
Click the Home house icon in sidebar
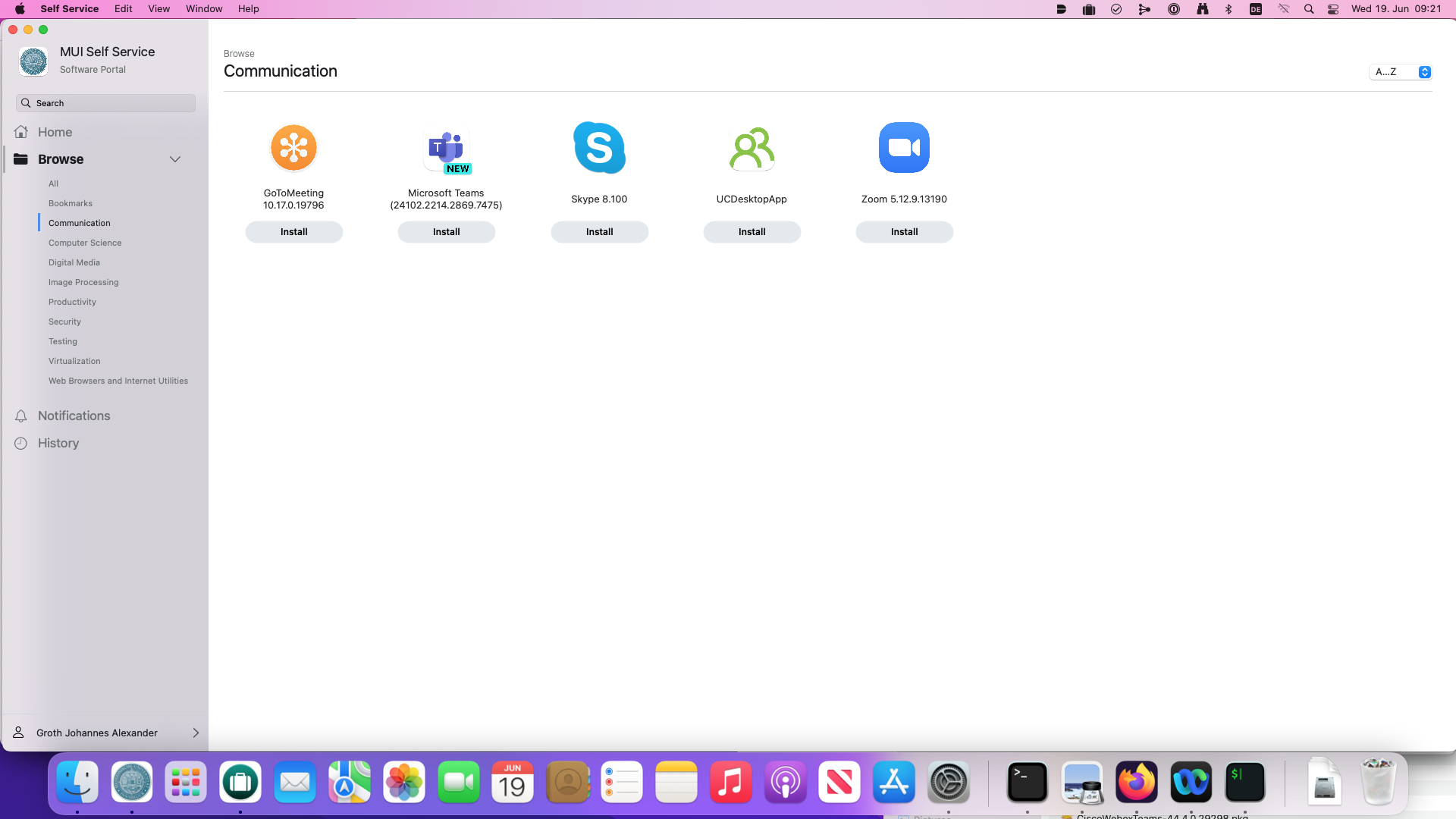pos(21,132)
